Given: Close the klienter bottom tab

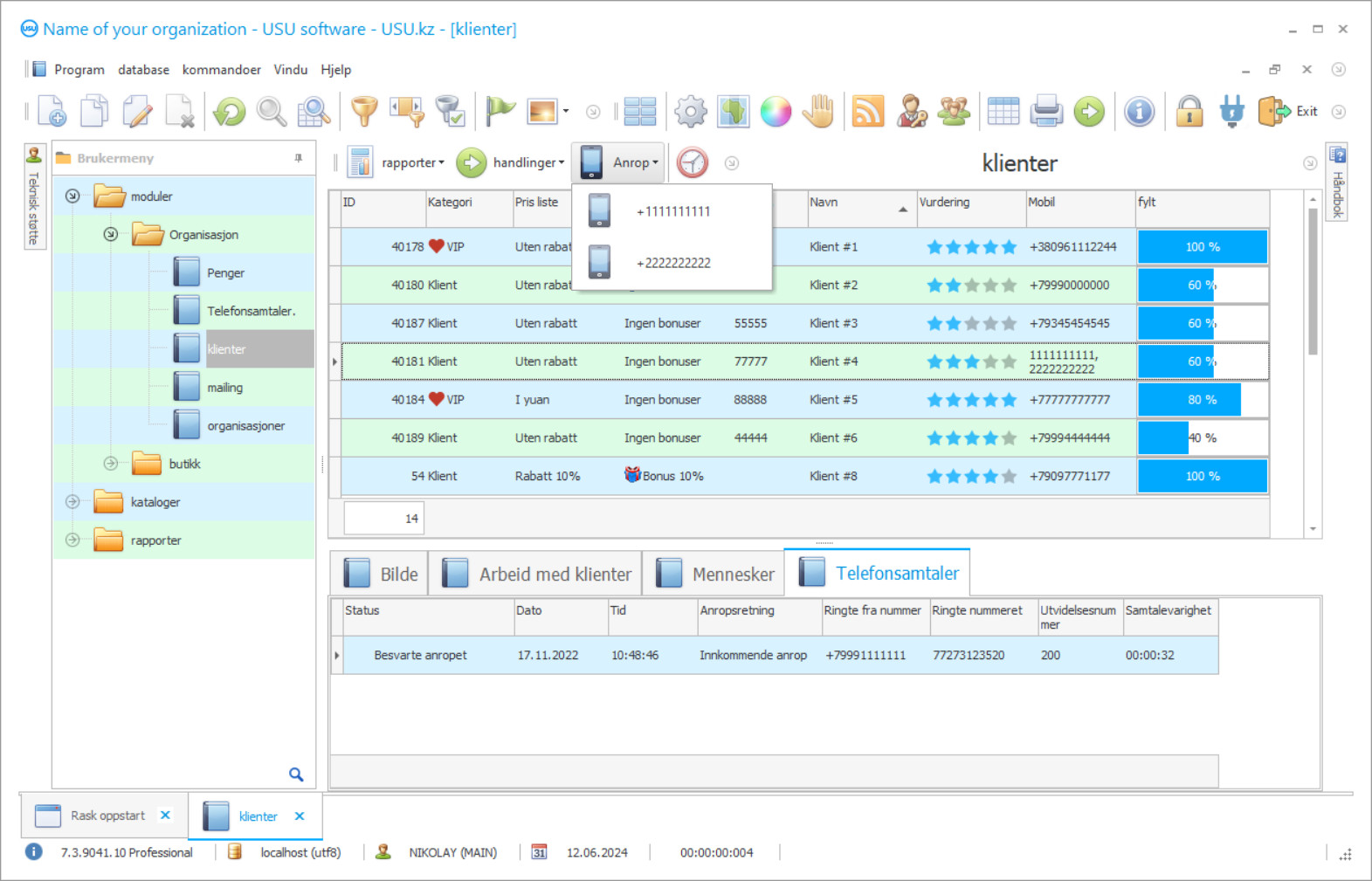Looking at the screenshot, I should [300, 816].
